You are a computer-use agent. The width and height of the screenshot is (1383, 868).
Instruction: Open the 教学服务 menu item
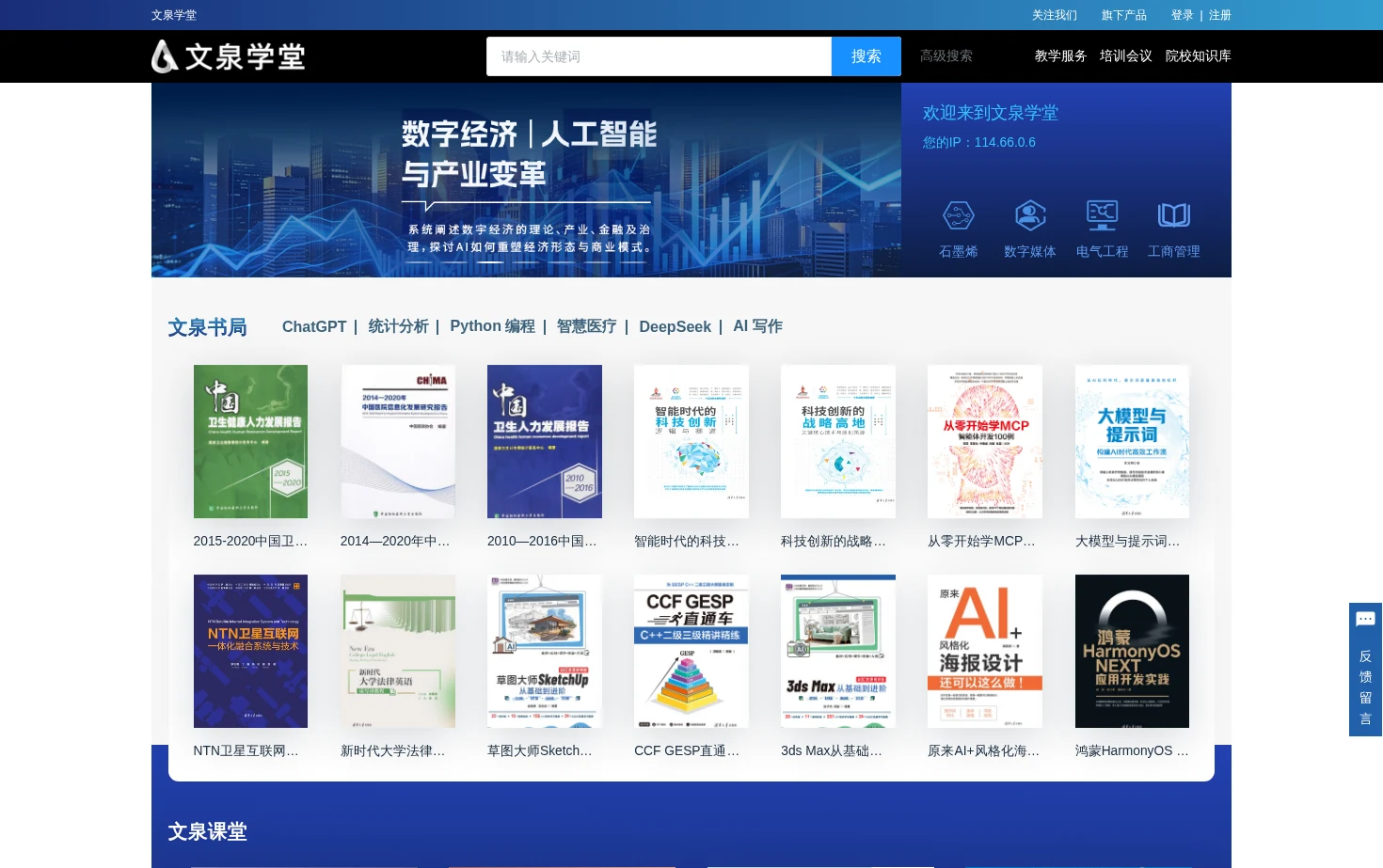[x=1060, y=56]
